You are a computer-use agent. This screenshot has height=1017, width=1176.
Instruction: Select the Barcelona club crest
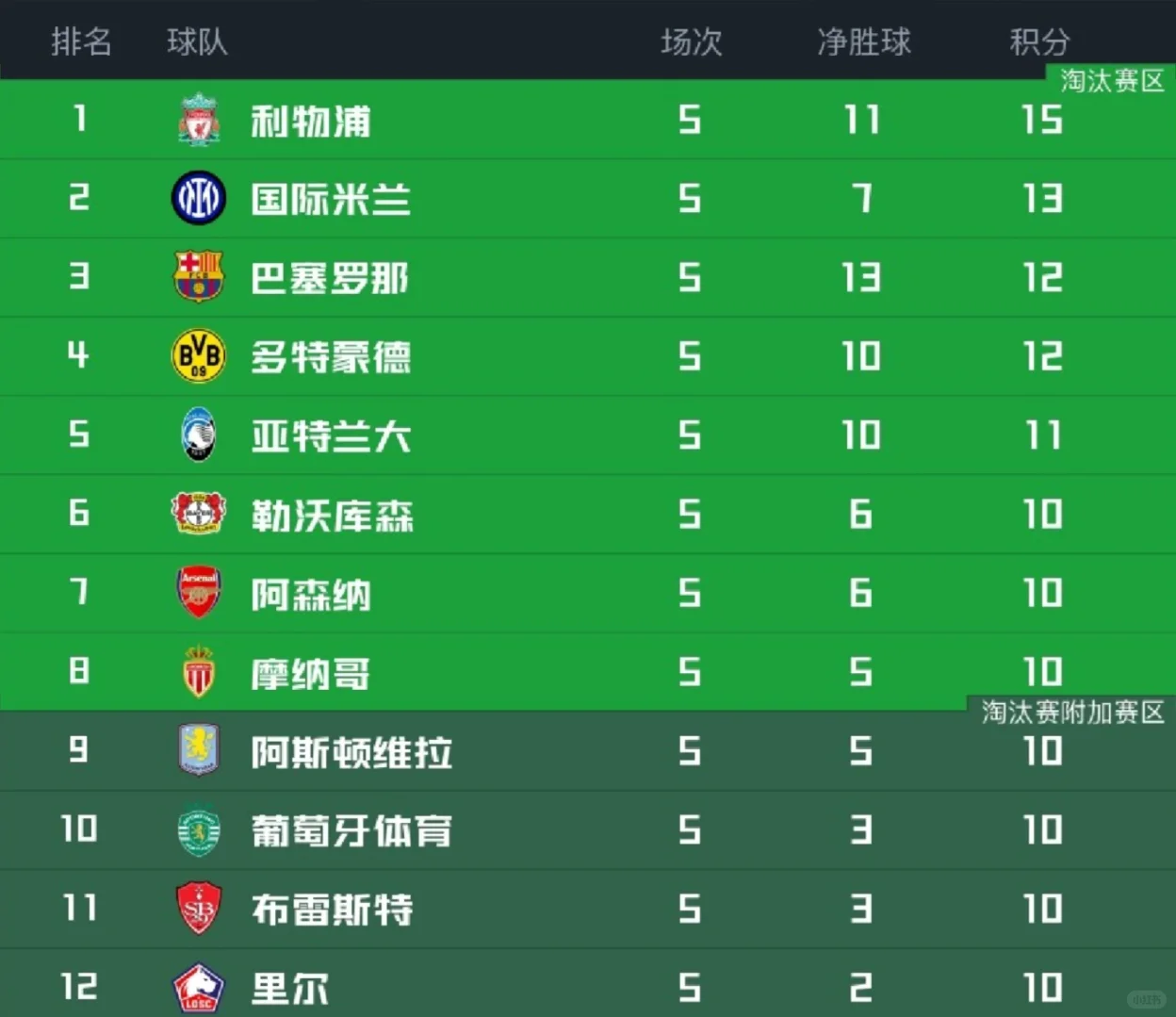click(x=199, y=276)
